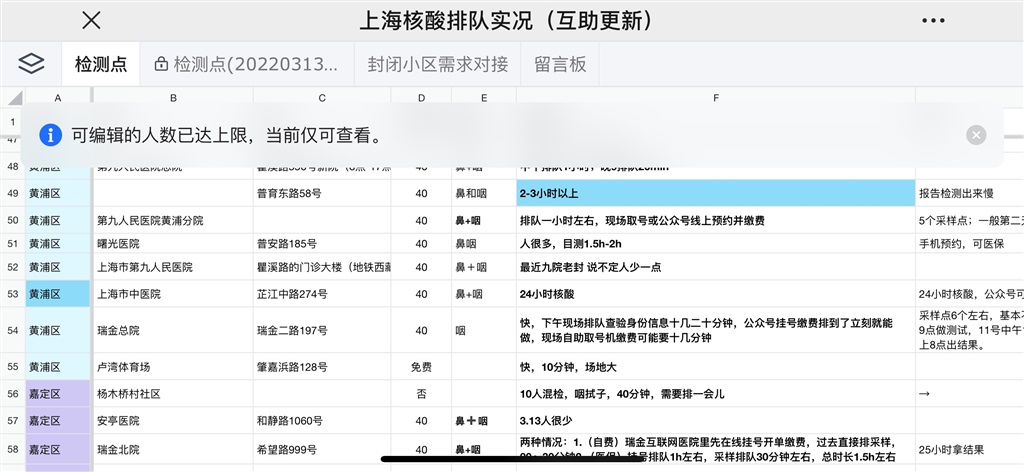1024x472 pixels.
Task: Select the 免费 price cell
Action: point(421,367)
